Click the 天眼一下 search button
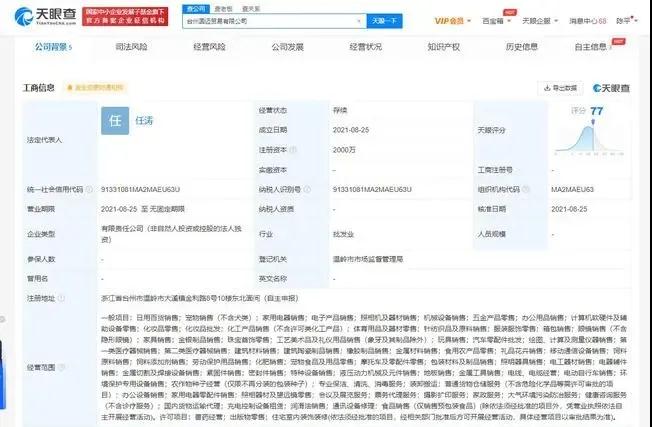This screenshot has height=427, width=652. pos(384,21)
